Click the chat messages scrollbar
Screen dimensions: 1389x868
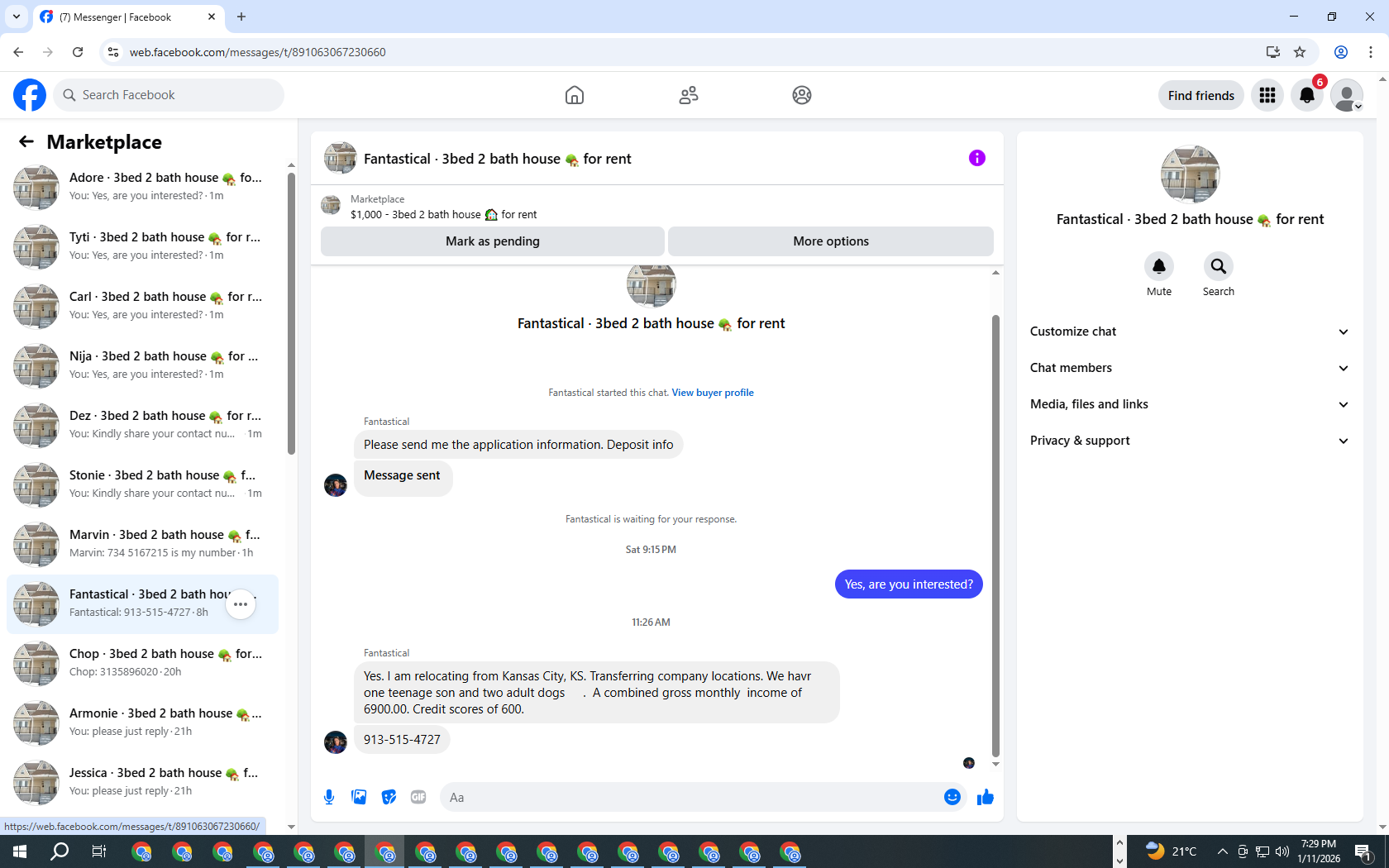pos(995,536)
